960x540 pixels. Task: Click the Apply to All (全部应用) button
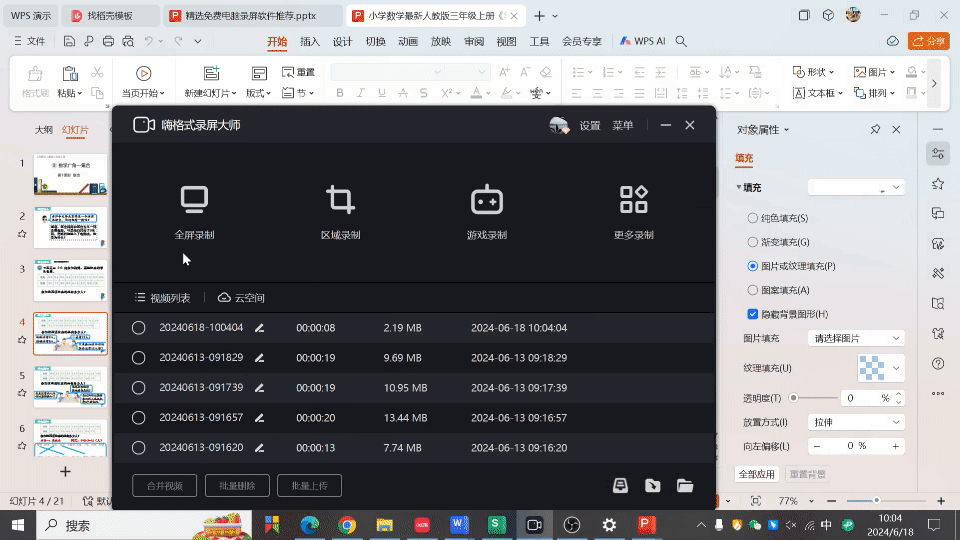pos(757,474)
